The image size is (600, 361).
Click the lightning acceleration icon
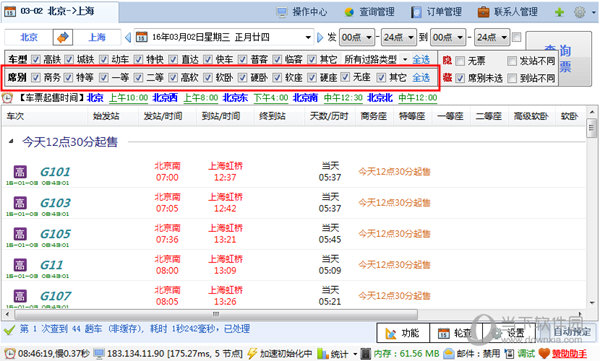point(251,353)
